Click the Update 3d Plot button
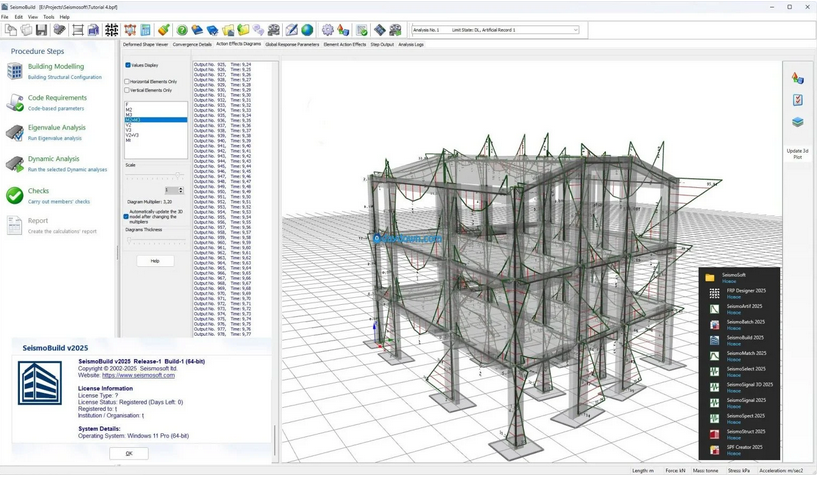Screen dimensions: 818x479 [x=797, y=153]
